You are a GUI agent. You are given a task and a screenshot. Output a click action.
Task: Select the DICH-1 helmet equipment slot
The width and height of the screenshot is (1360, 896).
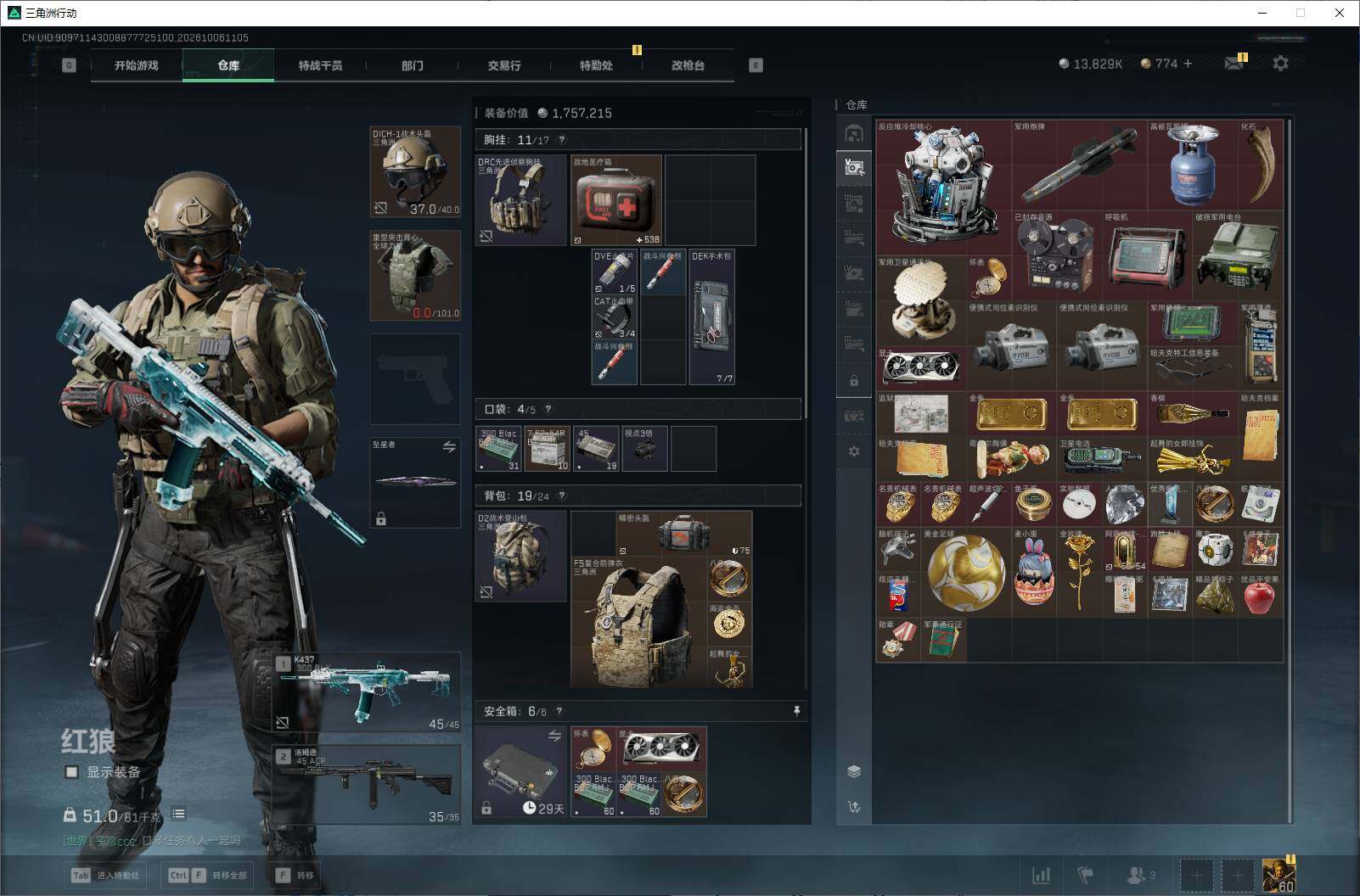[x=415, y=172]
